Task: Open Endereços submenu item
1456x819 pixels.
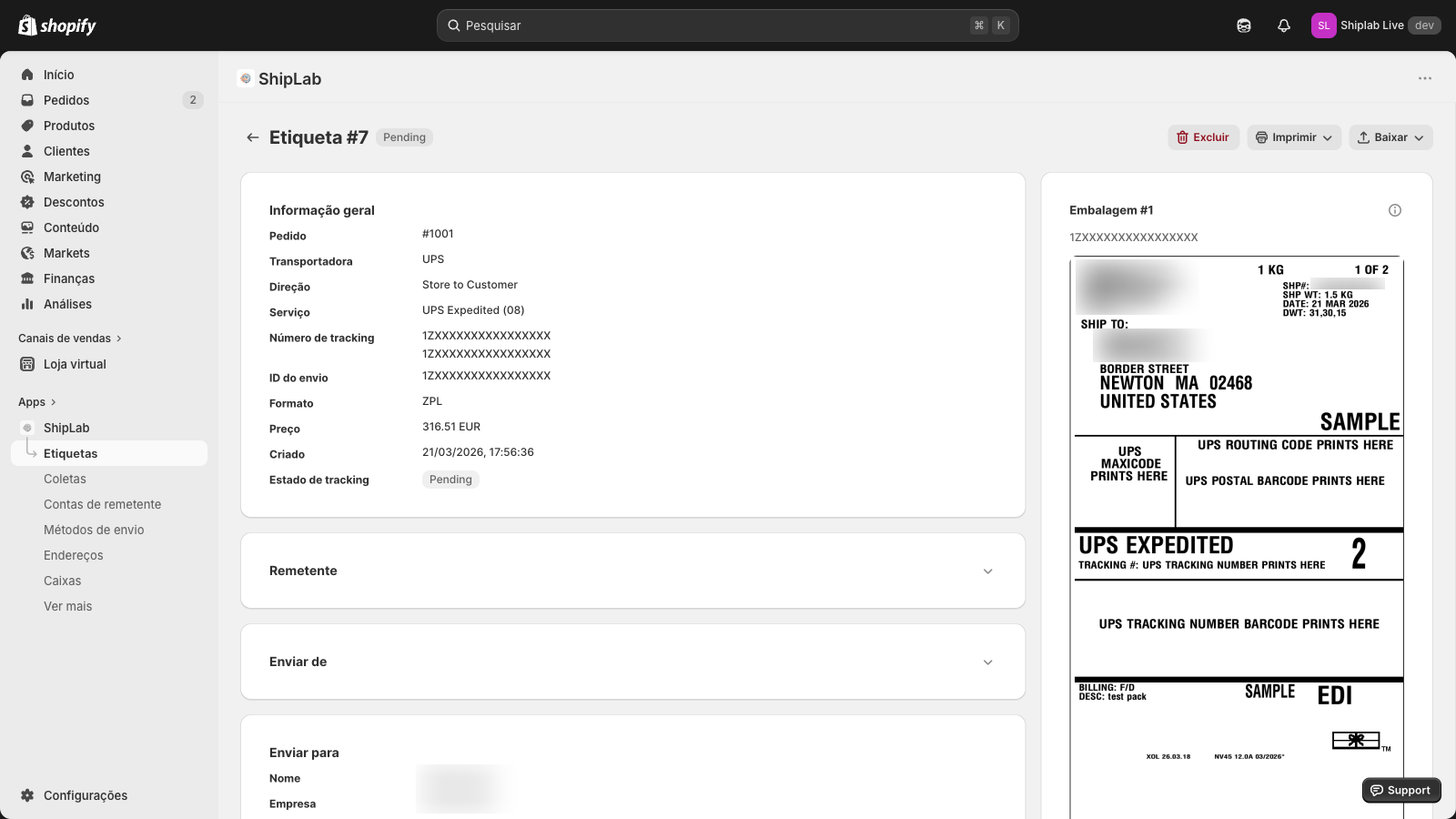Action: [x=73, y=555]
